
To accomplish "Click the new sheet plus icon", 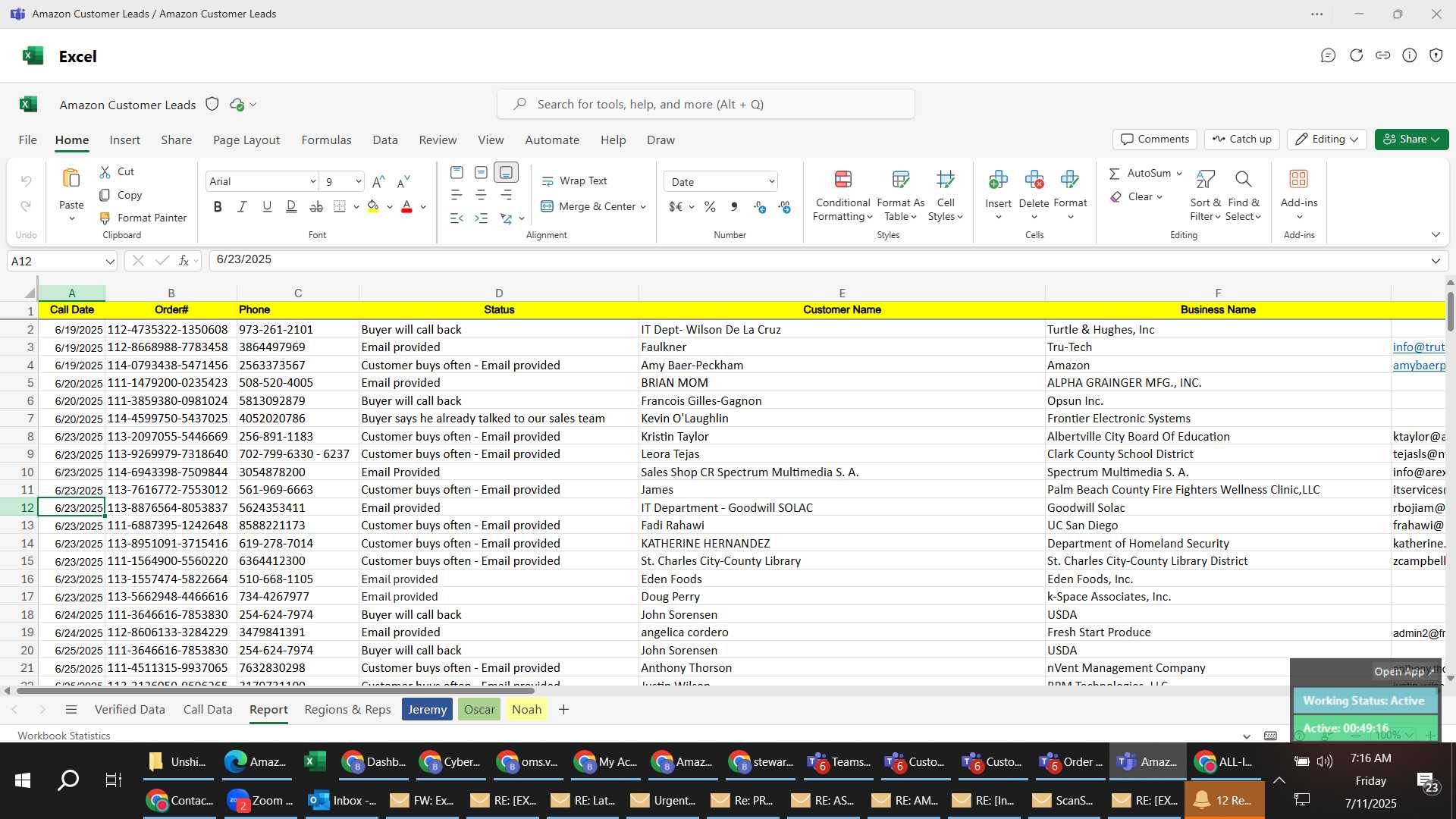I will (563, 709).
